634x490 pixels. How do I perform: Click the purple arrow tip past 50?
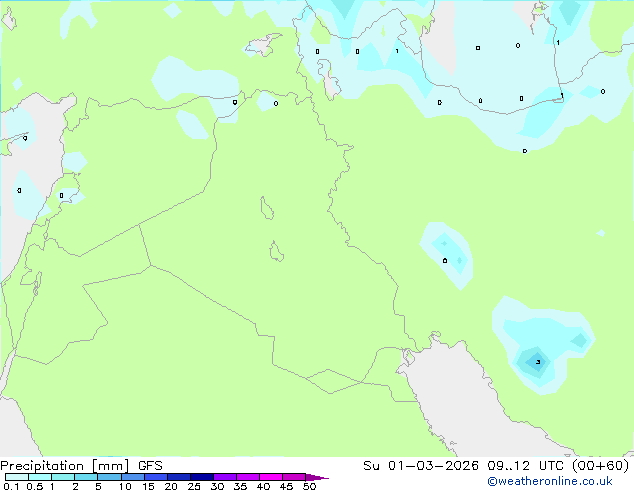[x=317, y=477]
